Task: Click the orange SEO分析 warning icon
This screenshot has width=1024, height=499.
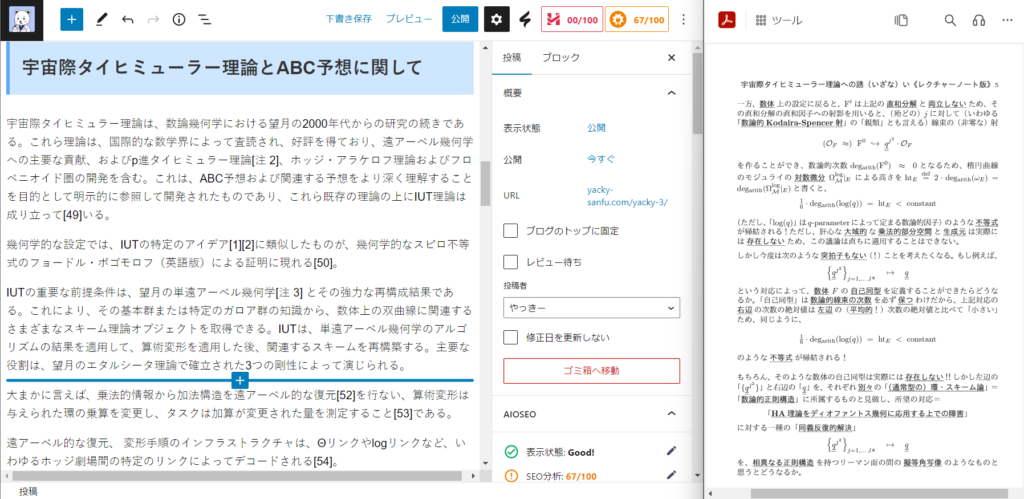Action: [x=511, y=476]
